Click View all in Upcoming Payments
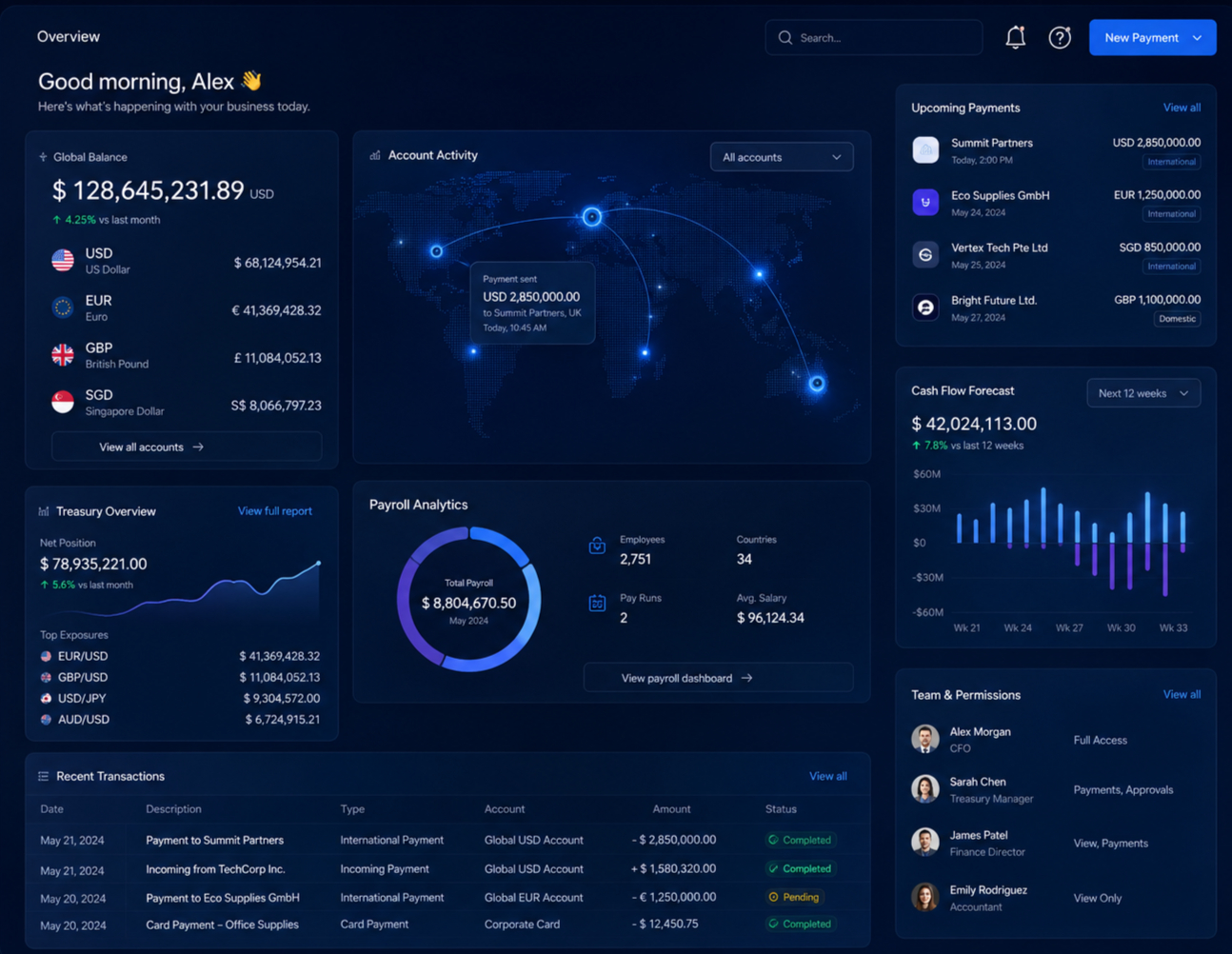This screenshot has height=954, width=1232. pos(1182,108)
